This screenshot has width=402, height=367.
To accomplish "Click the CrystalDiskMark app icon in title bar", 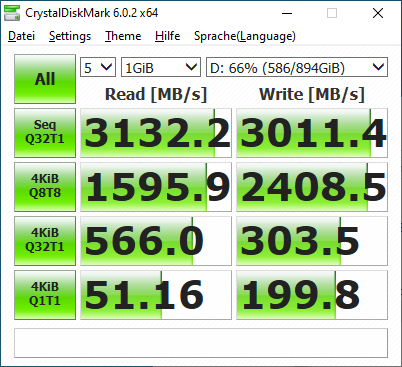I will pos(12,13).
